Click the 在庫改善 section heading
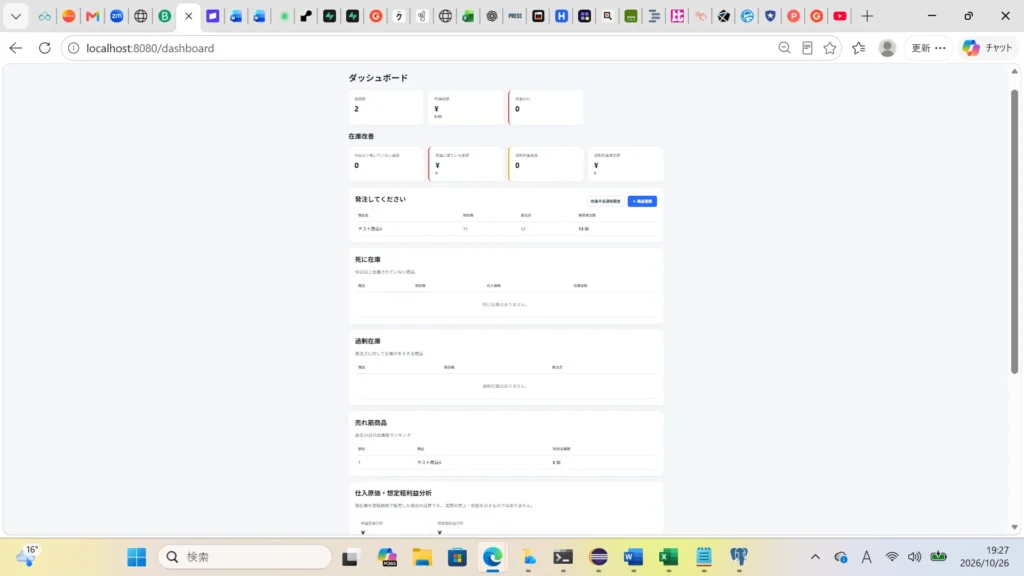The height and width of the screenshot is (576, 1024). point(361,136)
